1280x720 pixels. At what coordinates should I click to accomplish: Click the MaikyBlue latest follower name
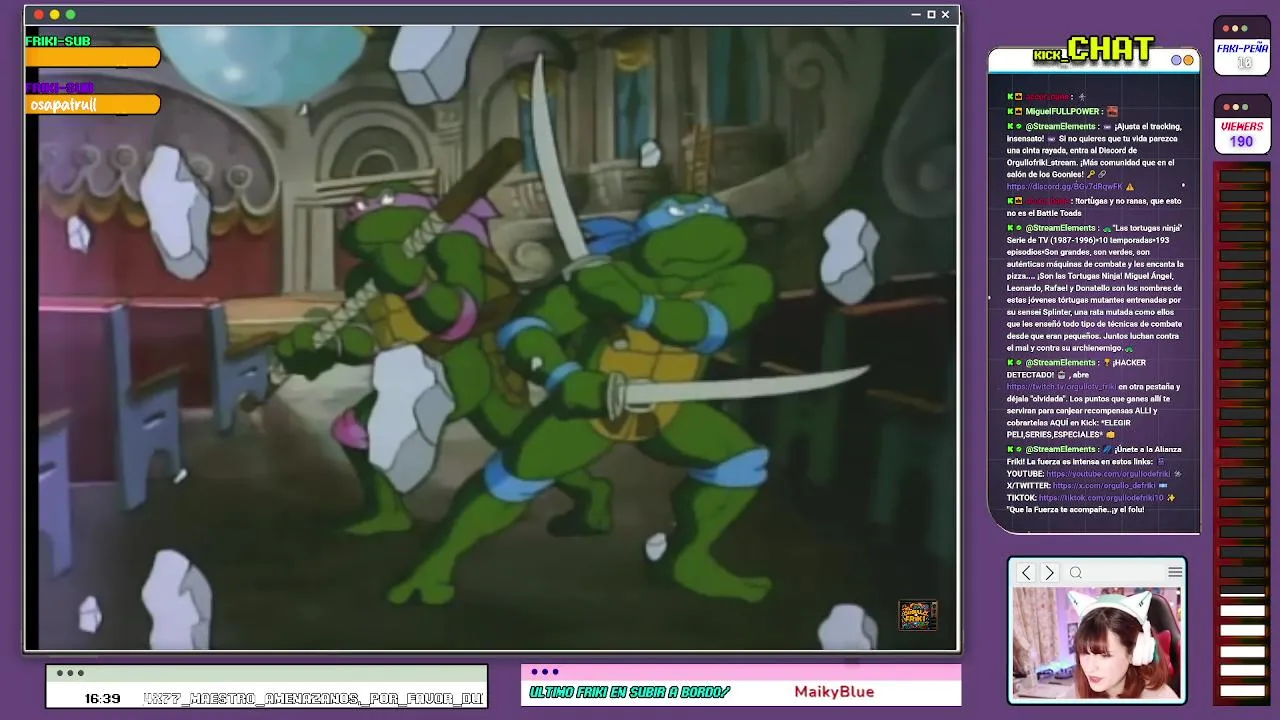(x=834, y=692)
